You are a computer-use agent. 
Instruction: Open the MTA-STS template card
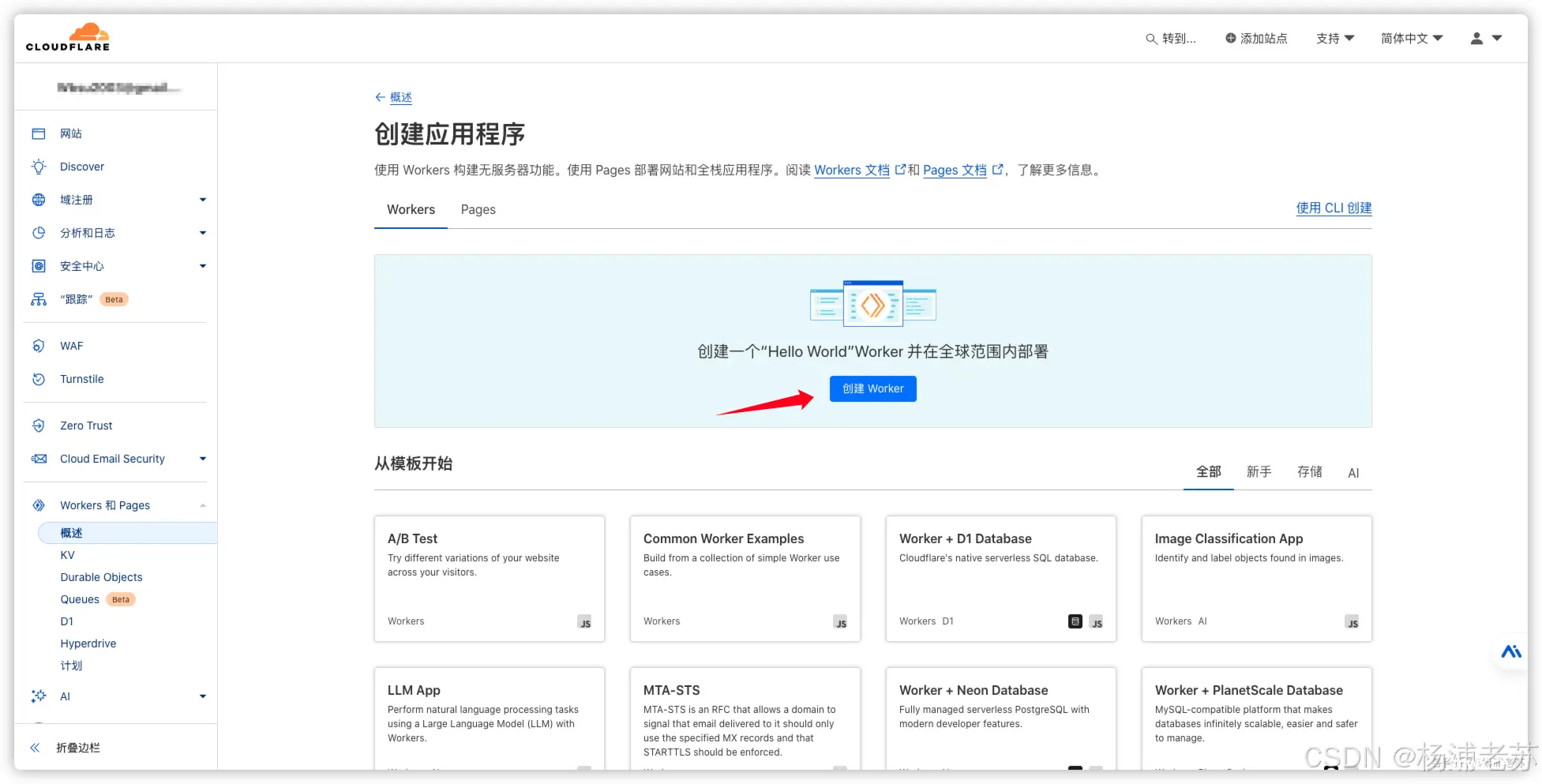point(745,718)
